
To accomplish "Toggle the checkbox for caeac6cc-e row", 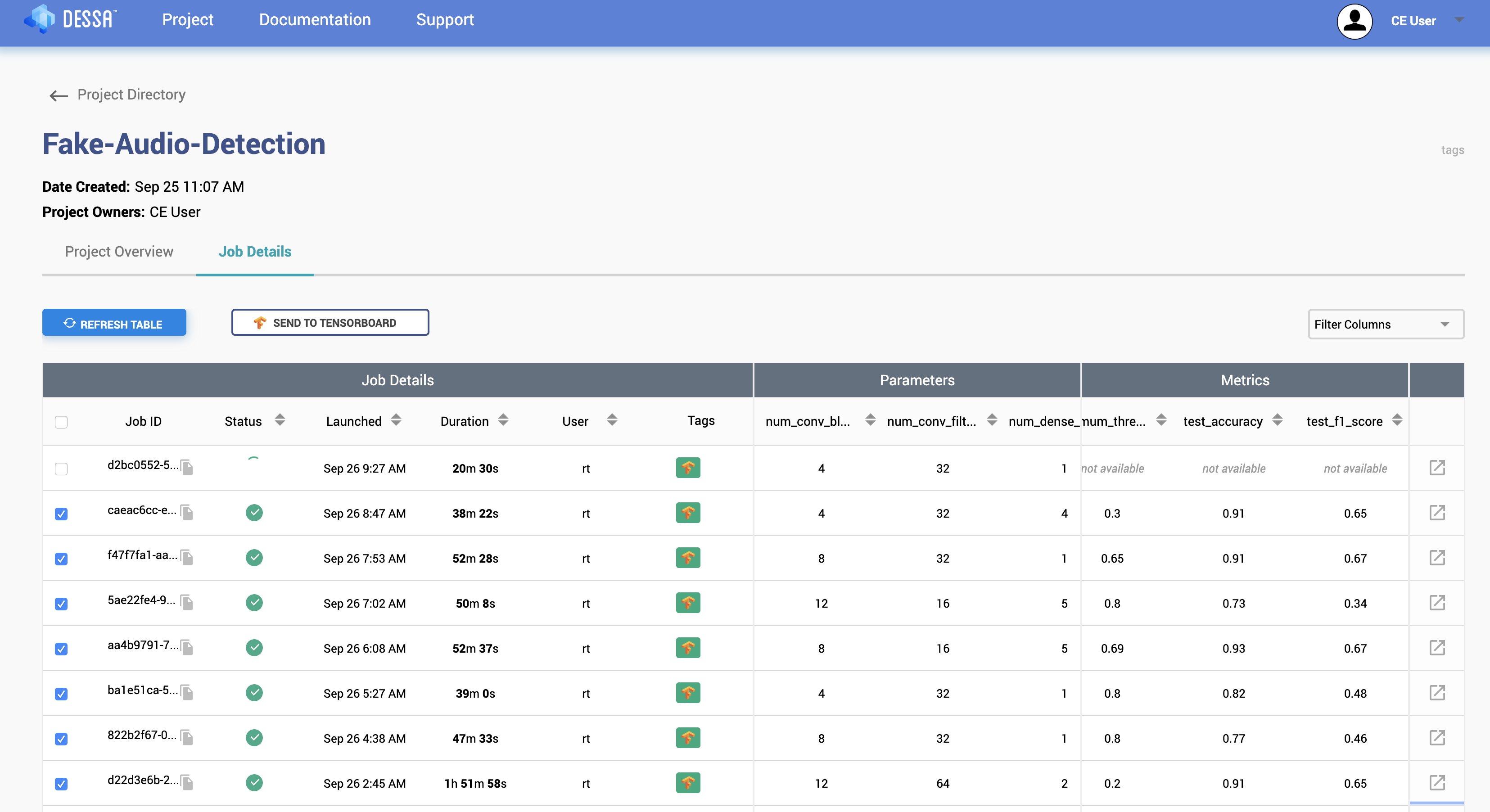I will pos(61,513).
